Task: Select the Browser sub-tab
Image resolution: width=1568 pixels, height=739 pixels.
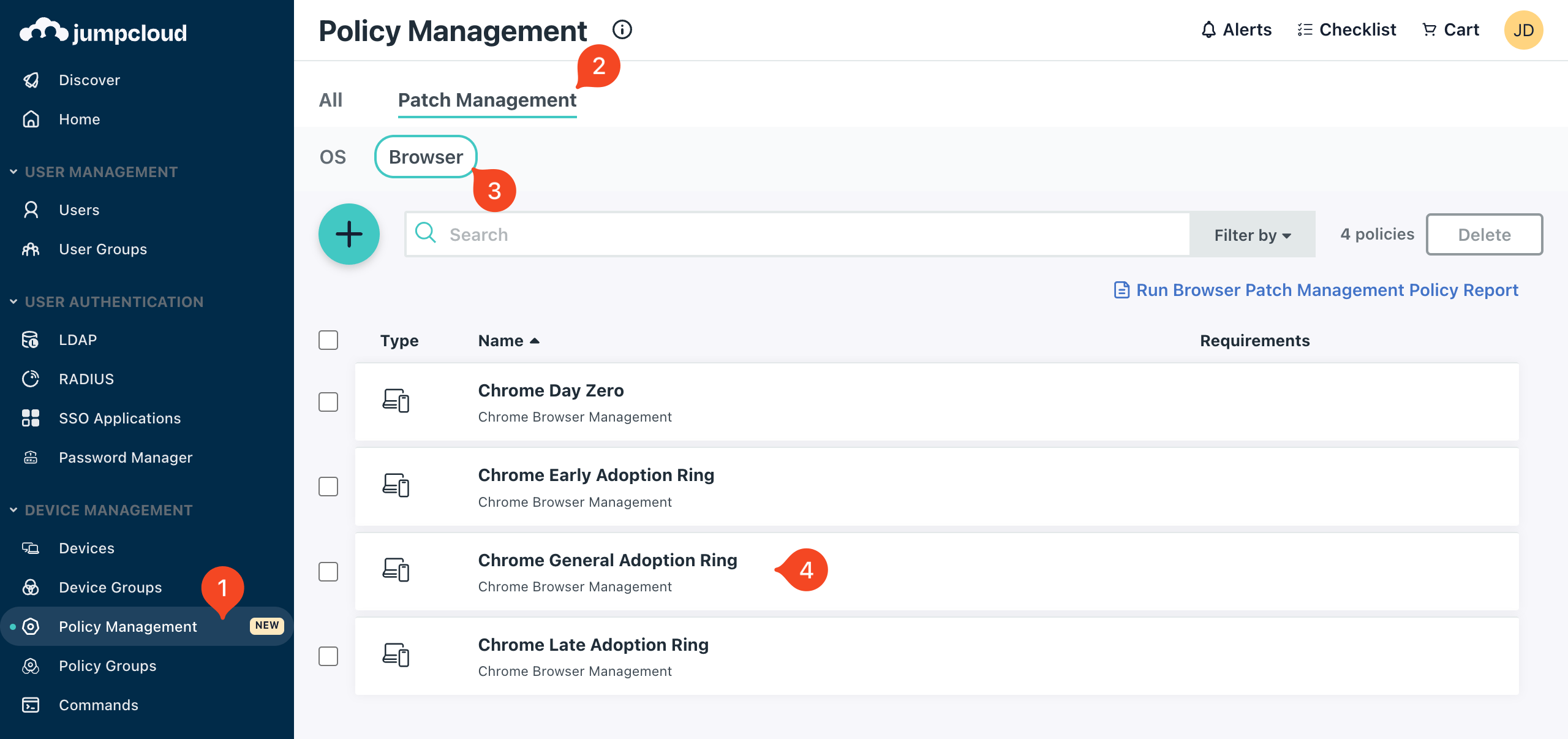Action: [426, 157]
